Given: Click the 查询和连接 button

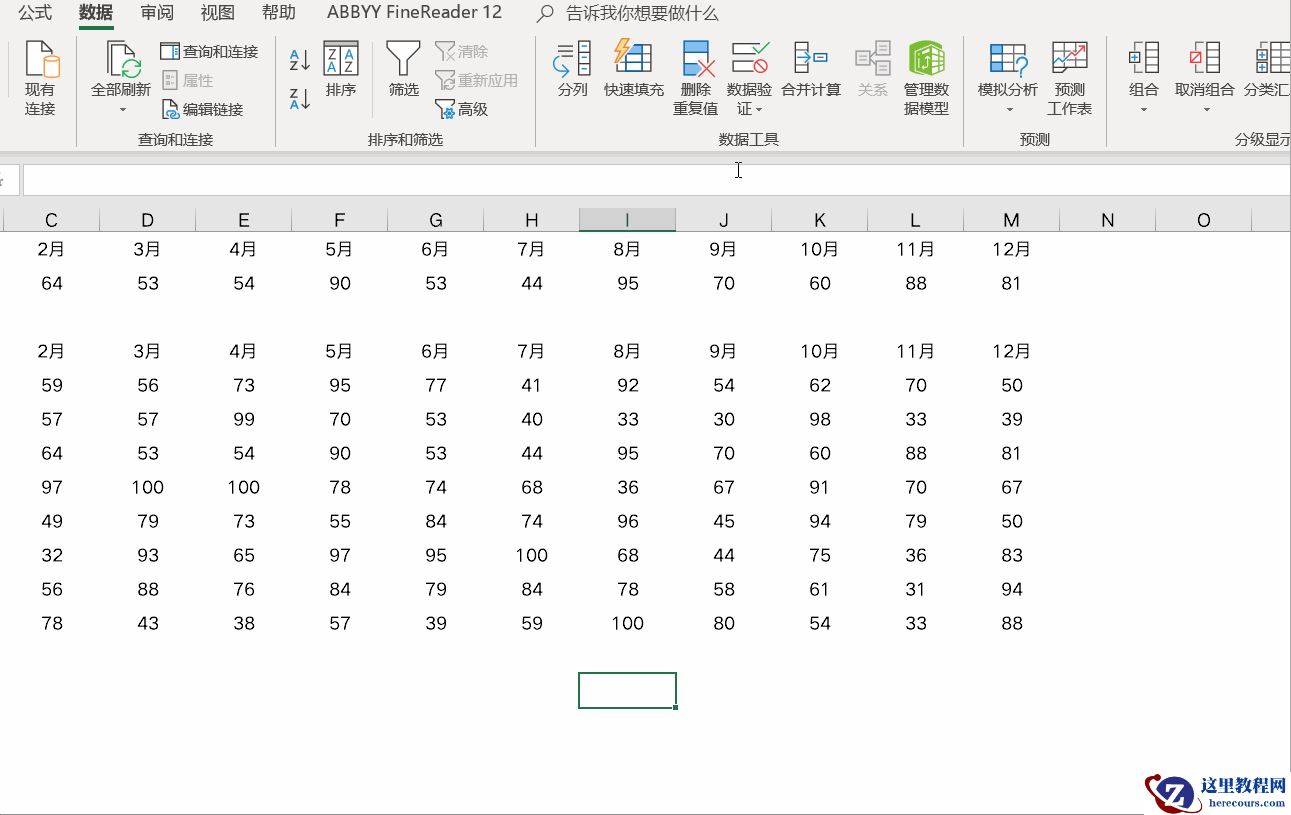Looking at the screenshot, I should (x=210, y=51).
